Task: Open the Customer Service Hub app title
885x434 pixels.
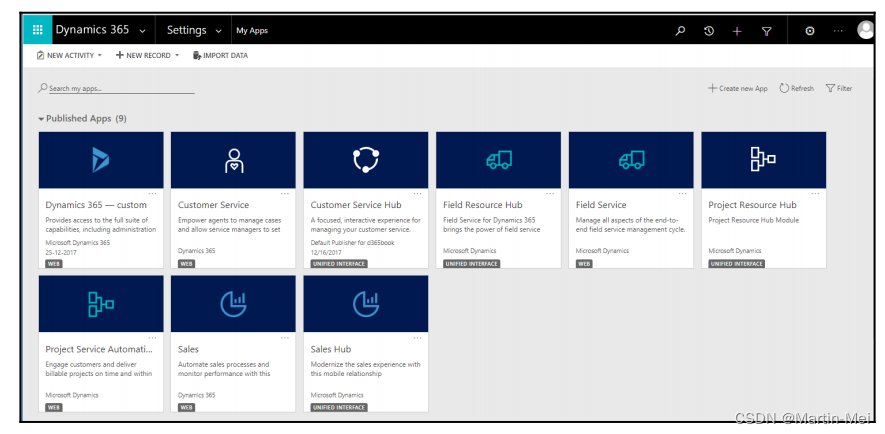Action: 356,205
